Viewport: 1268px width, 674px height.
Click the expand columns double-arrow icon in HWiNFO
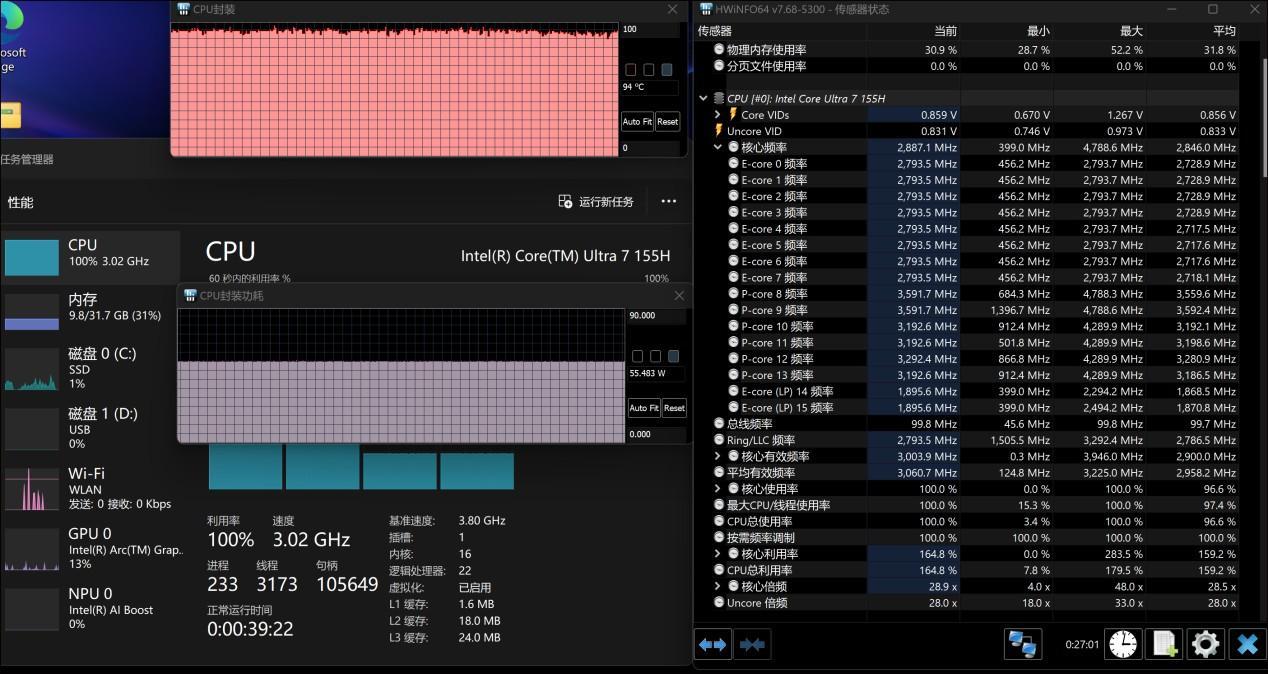[712, 645]
